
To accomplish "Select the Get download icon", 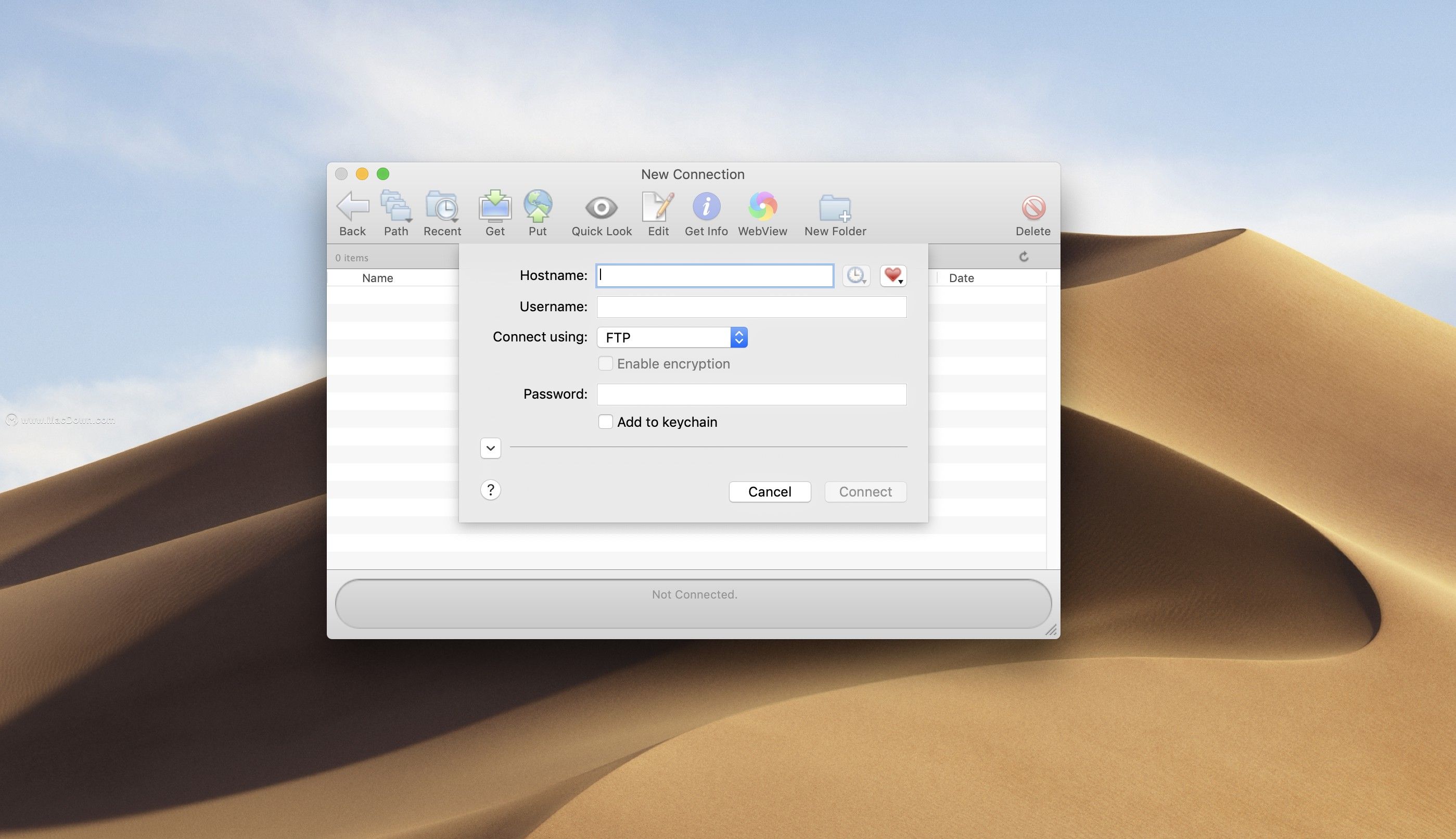I will [495, 207].
